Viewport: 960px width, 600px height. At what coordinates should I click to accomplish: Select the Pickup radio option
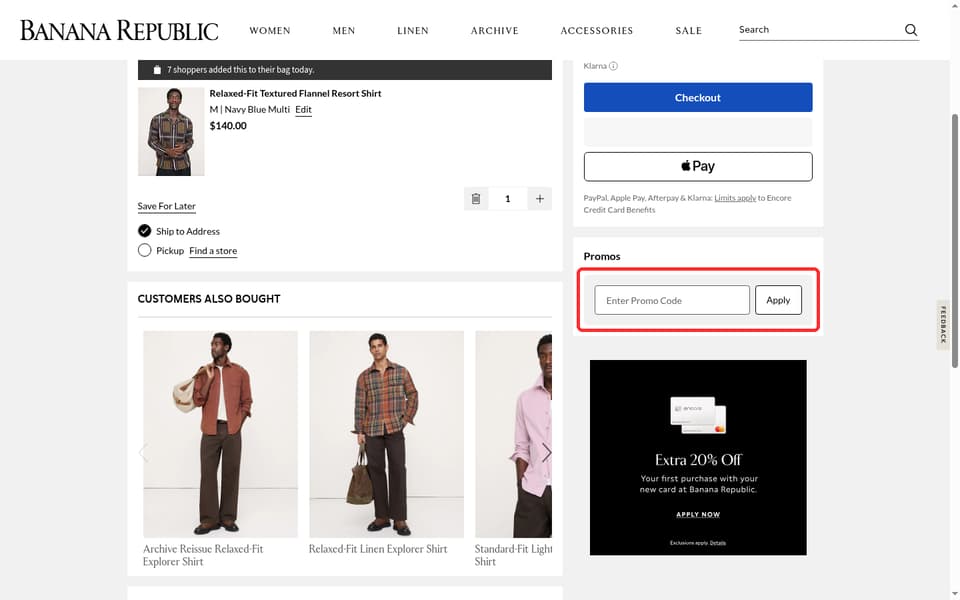[x=144, y=250]
